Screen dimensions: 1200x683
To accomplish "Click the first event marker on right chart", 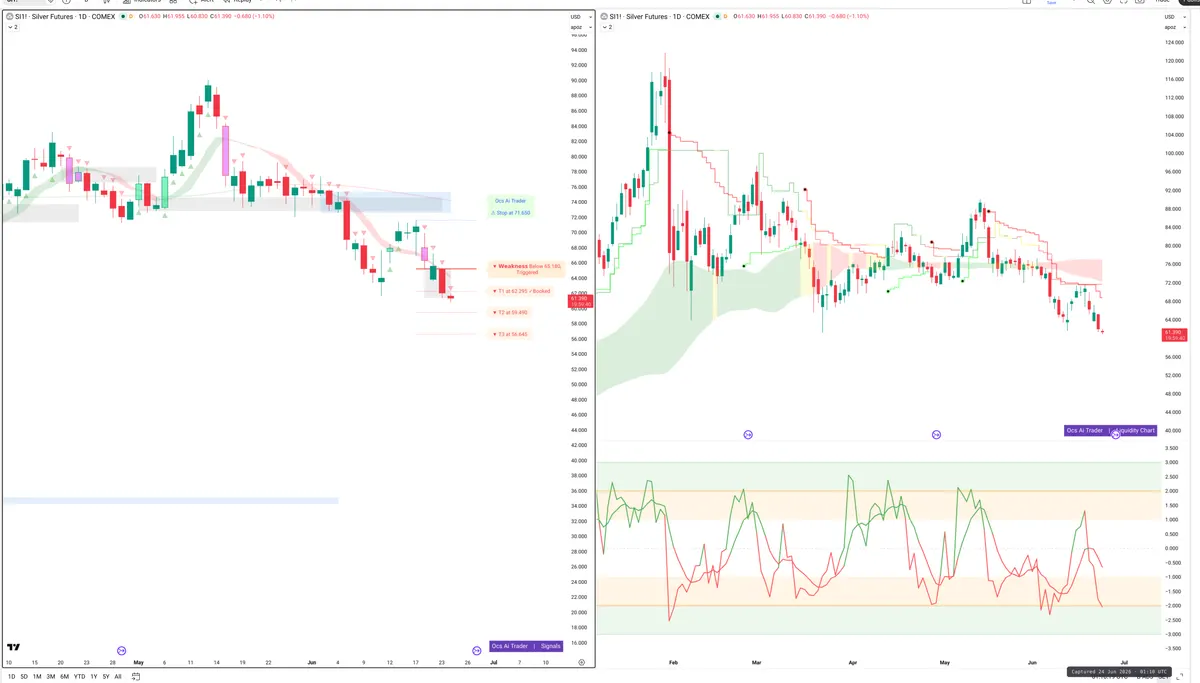I will click(748, 434).
